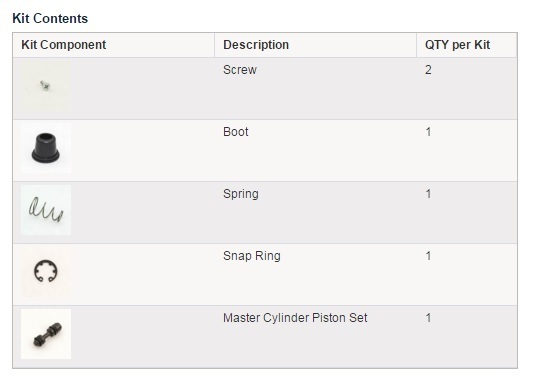Click the Screw thumbnail image

[x=46, y=86]
